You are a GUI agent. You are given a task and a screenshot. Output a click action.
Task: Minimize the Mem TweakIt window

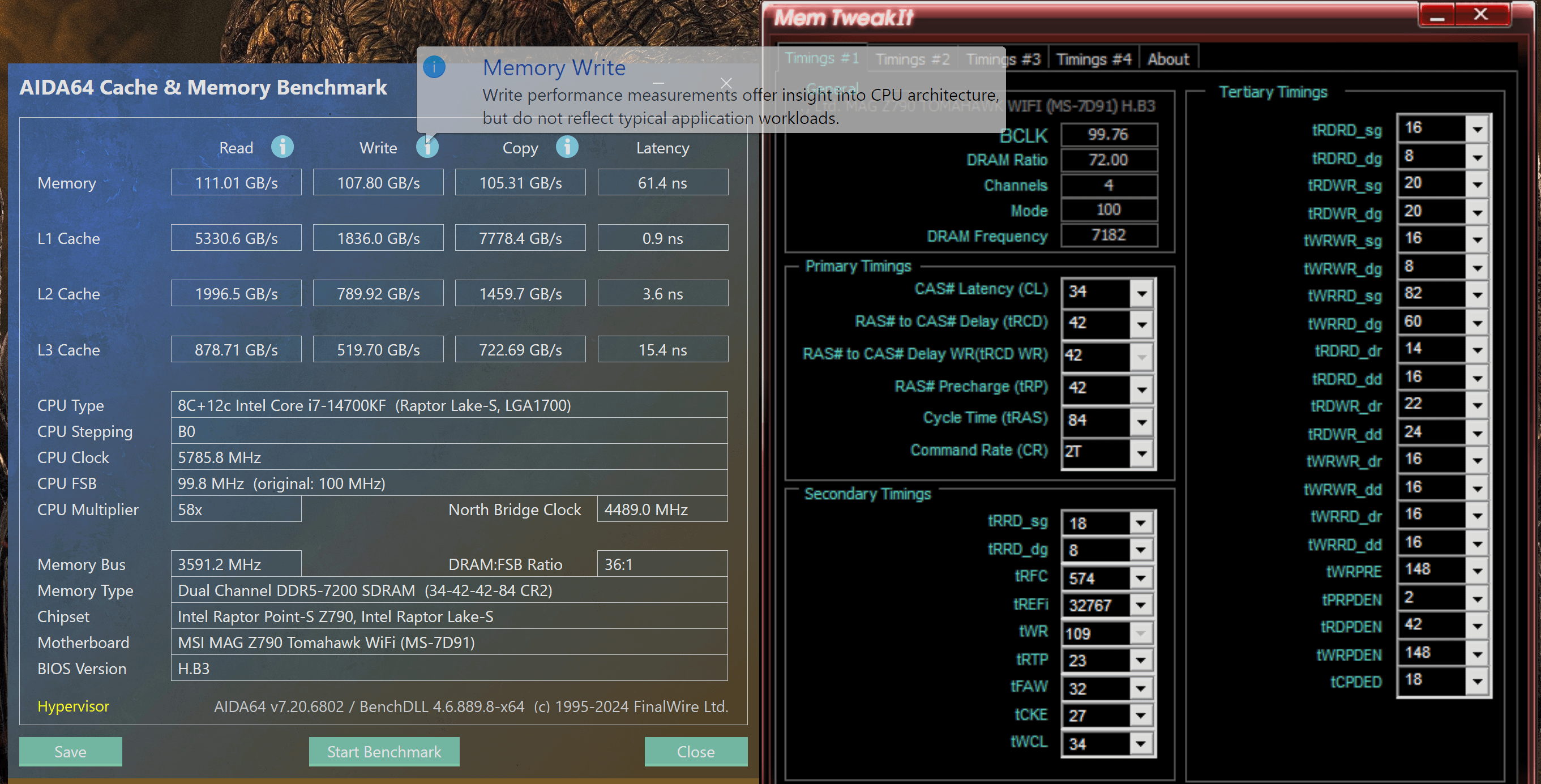1437,15
